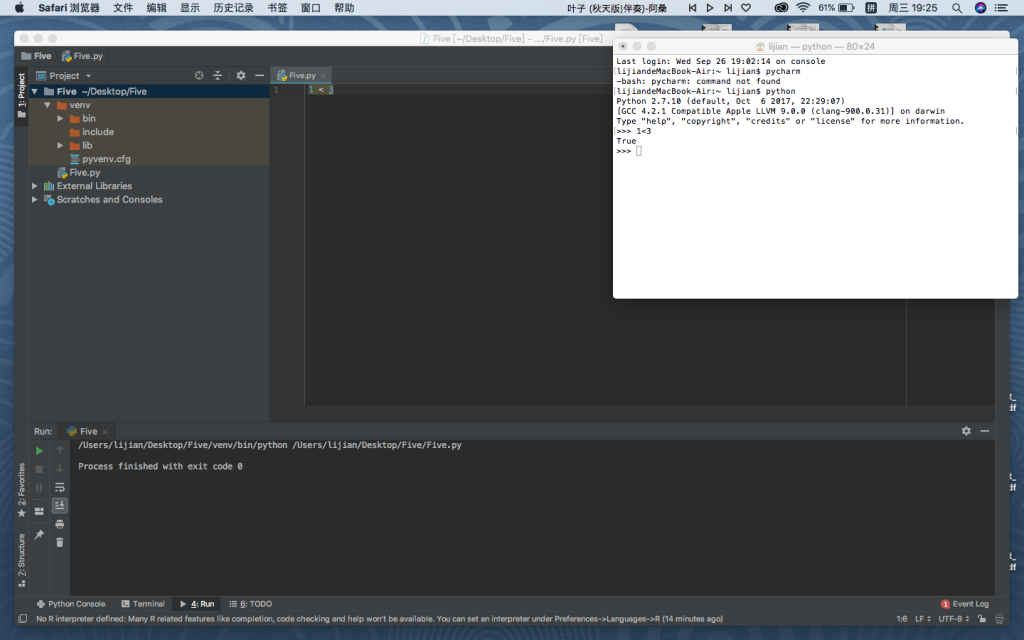Expand Scratches and Consoles
The width and height of the screenshot is (1024, 640).
click(35, 200)
